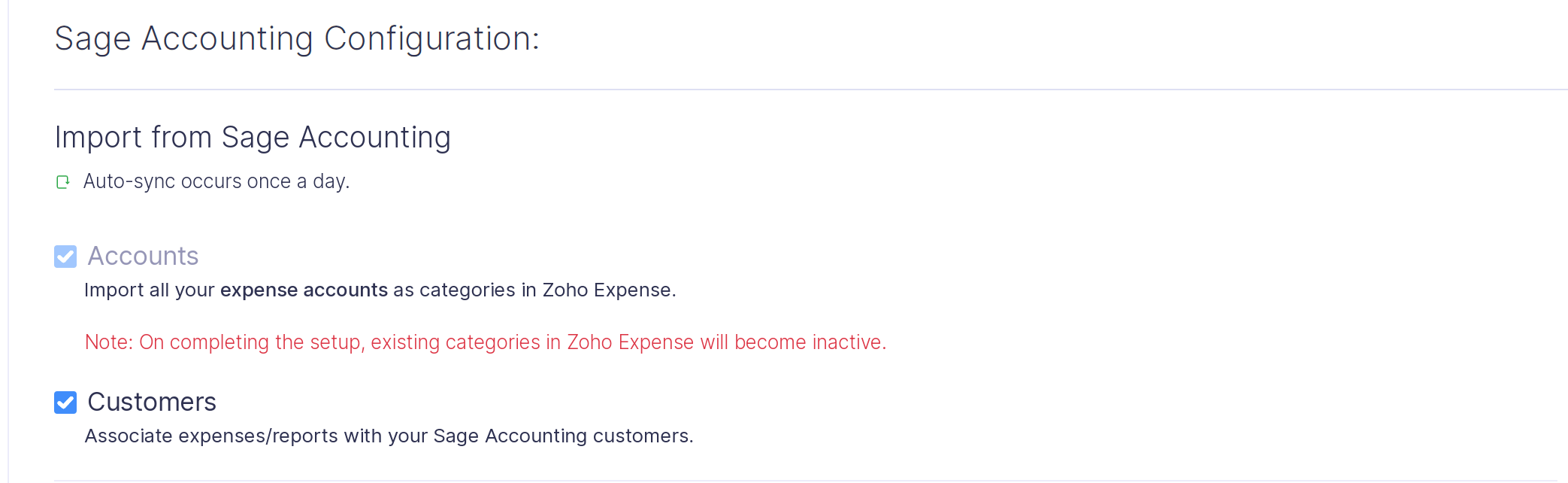
Task: Toggle the Accounts import checkbox
Action: tap(65, 257)
